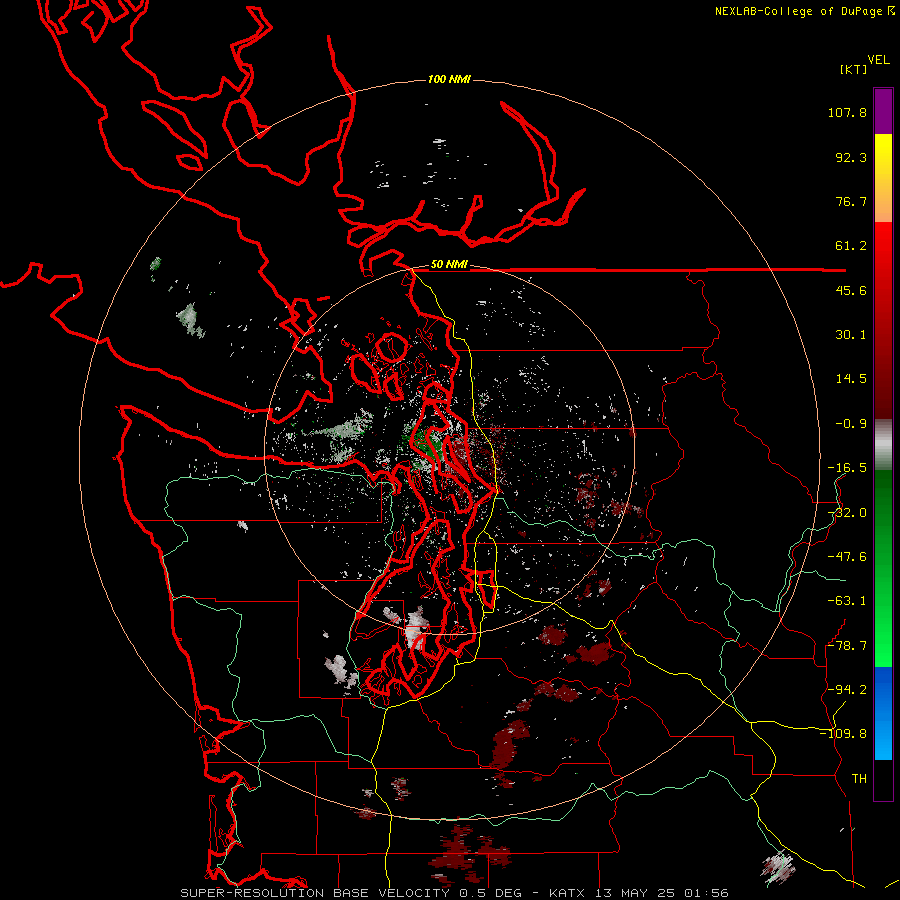This screenshot has width=900, height=900.
Task: Click the -94.2 velocity scale value
Action: tap(847, 690)
